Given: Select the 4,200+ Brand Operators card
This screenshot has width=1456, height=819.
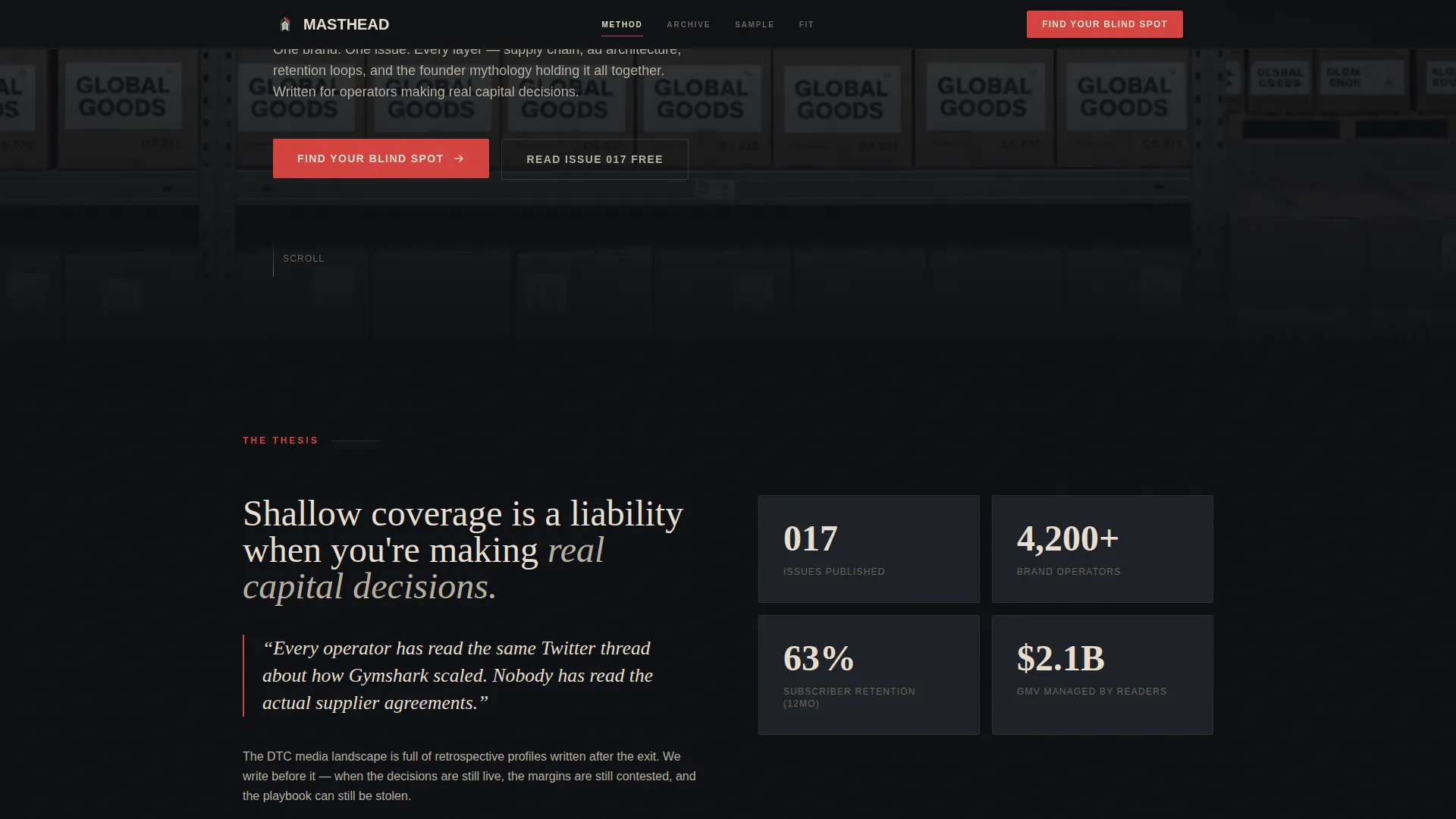Looking at the screenshot, I should (1103, 549).
